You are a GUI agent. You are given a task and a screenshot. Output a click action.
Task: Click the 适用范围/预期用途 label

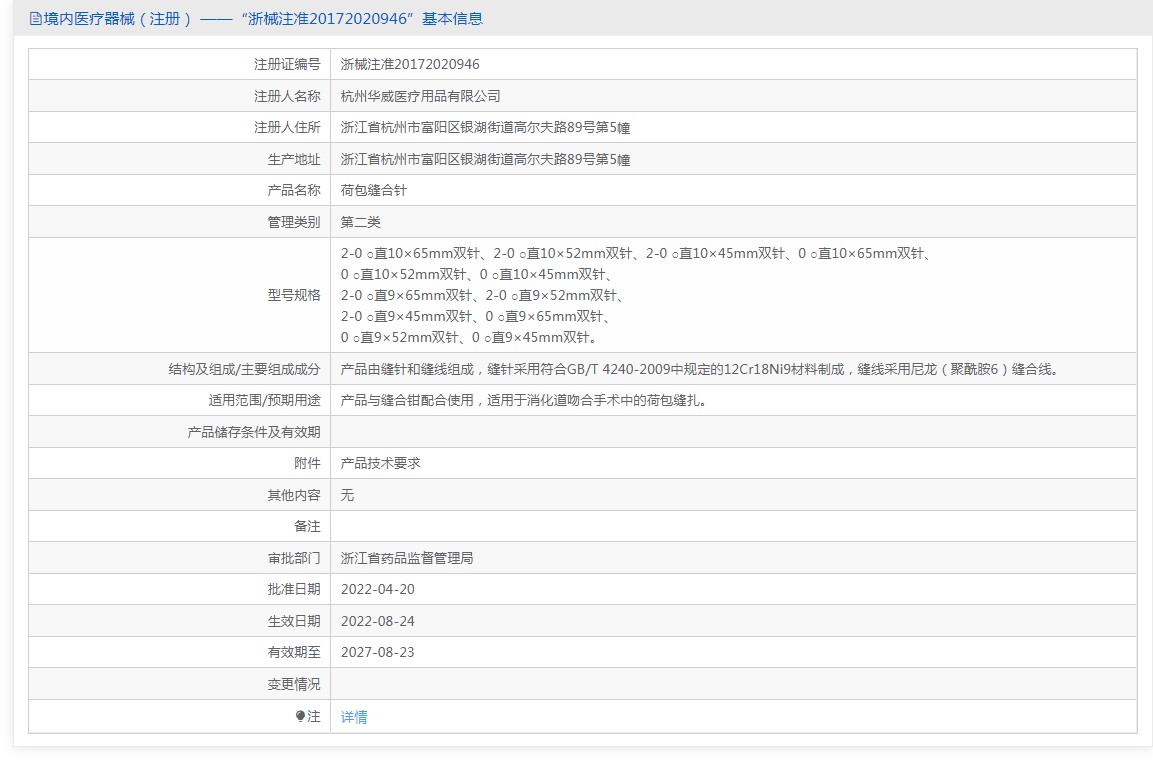tap(265, 401)
